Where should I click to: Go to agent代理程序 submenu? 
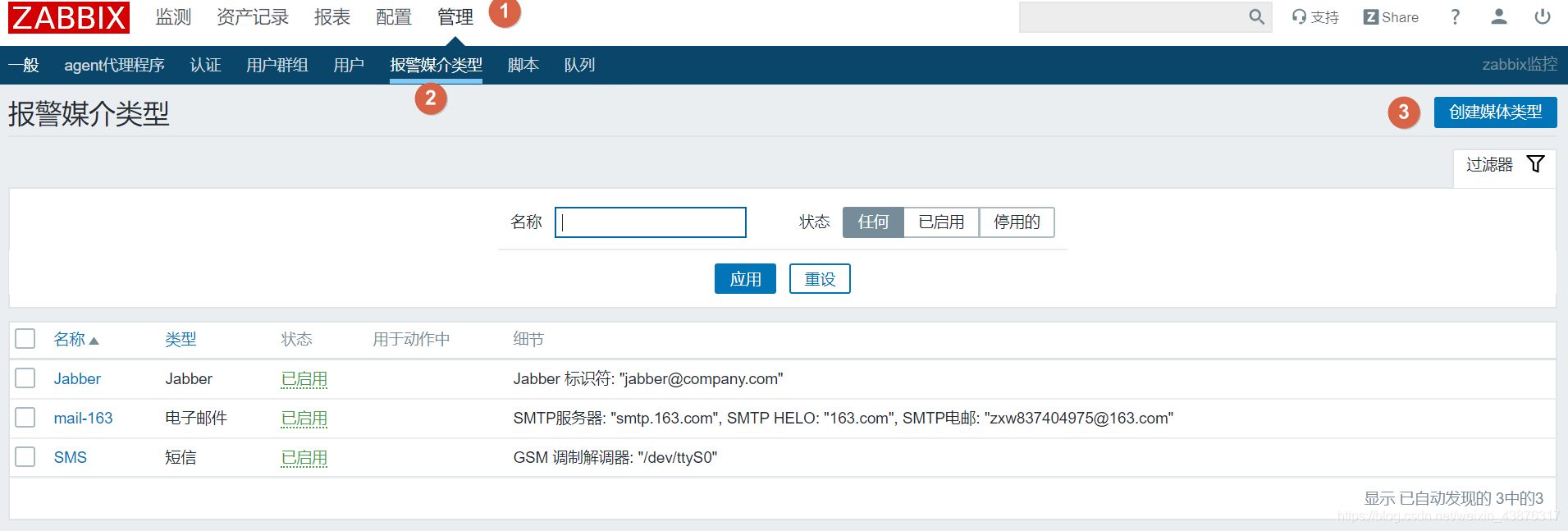[114, 65]
